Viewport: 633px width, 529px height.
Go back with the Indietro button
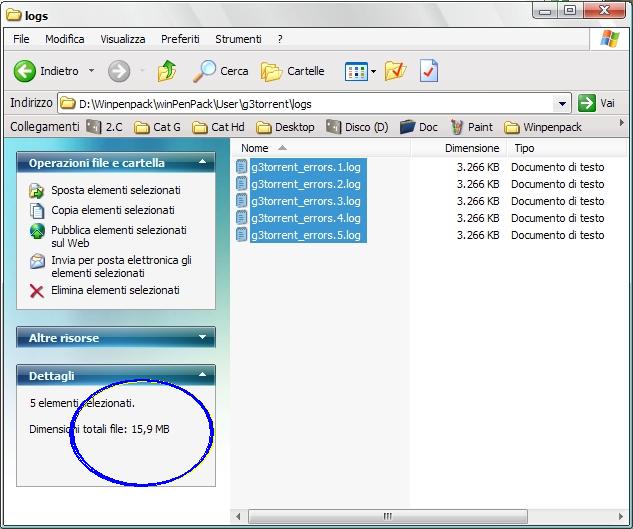(x=46, y=71)
